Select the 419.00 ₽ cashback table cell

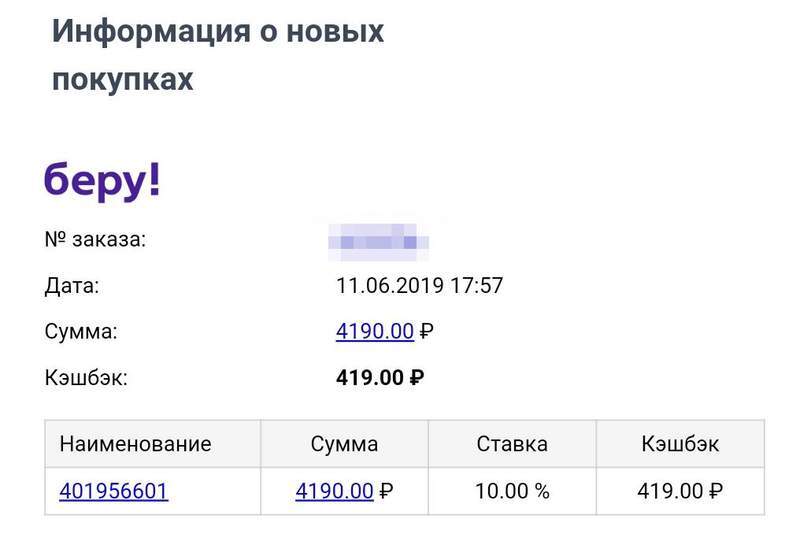(680, 491)
